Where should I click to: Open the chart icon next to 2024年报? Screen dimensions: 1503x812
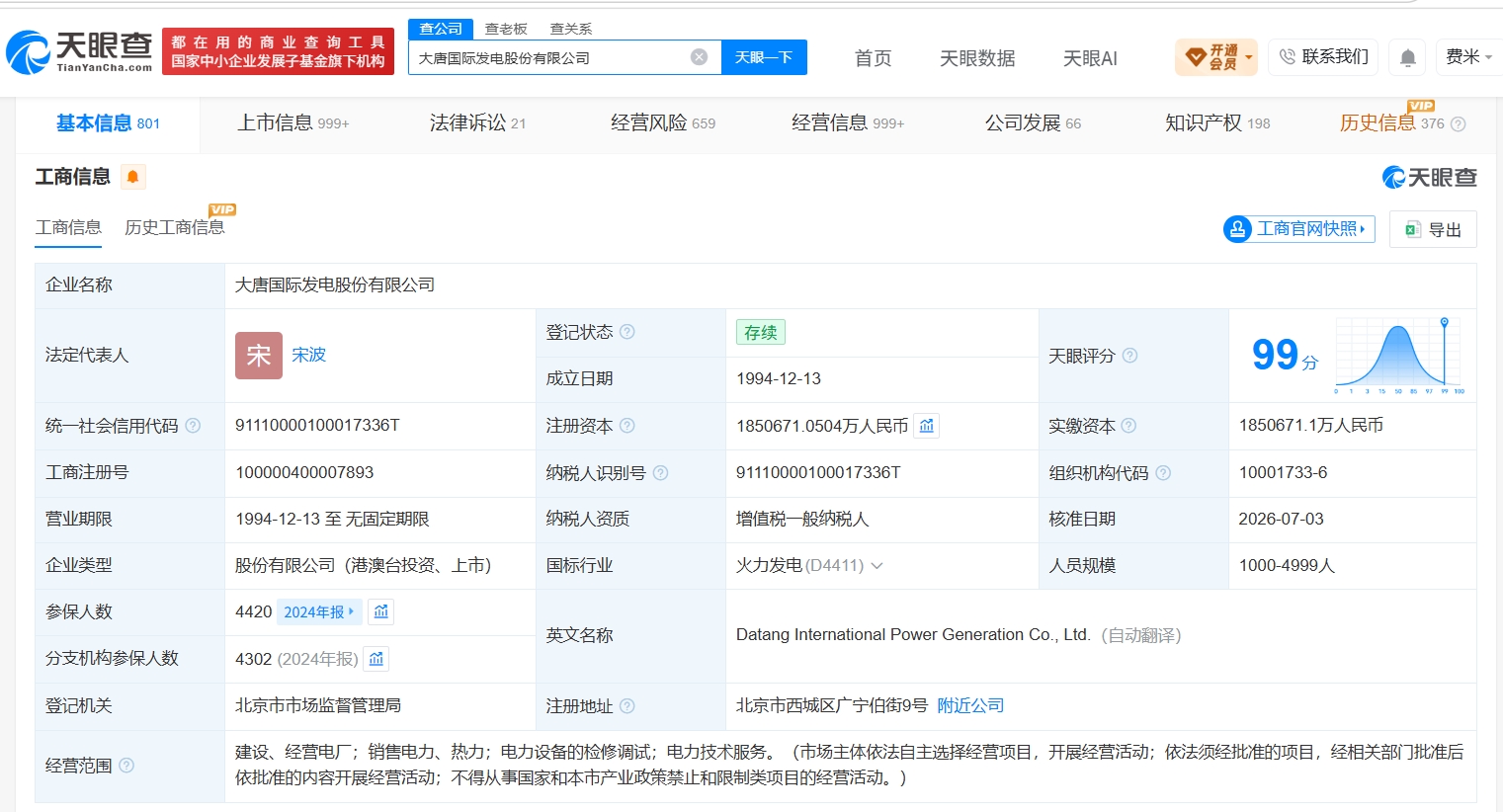381,611
